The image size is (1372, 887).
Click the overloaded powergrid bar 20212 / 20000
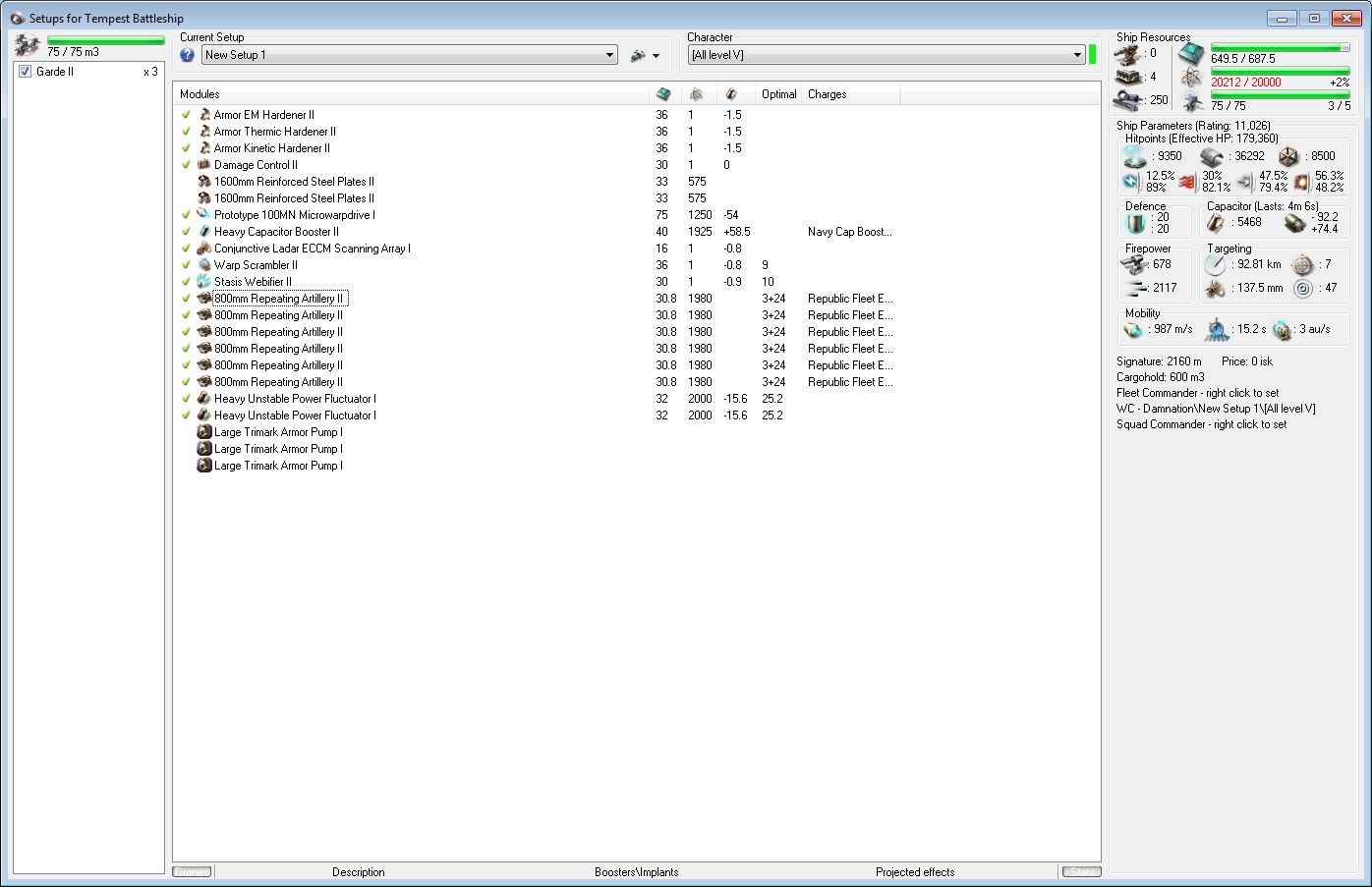pos(1281,72)
